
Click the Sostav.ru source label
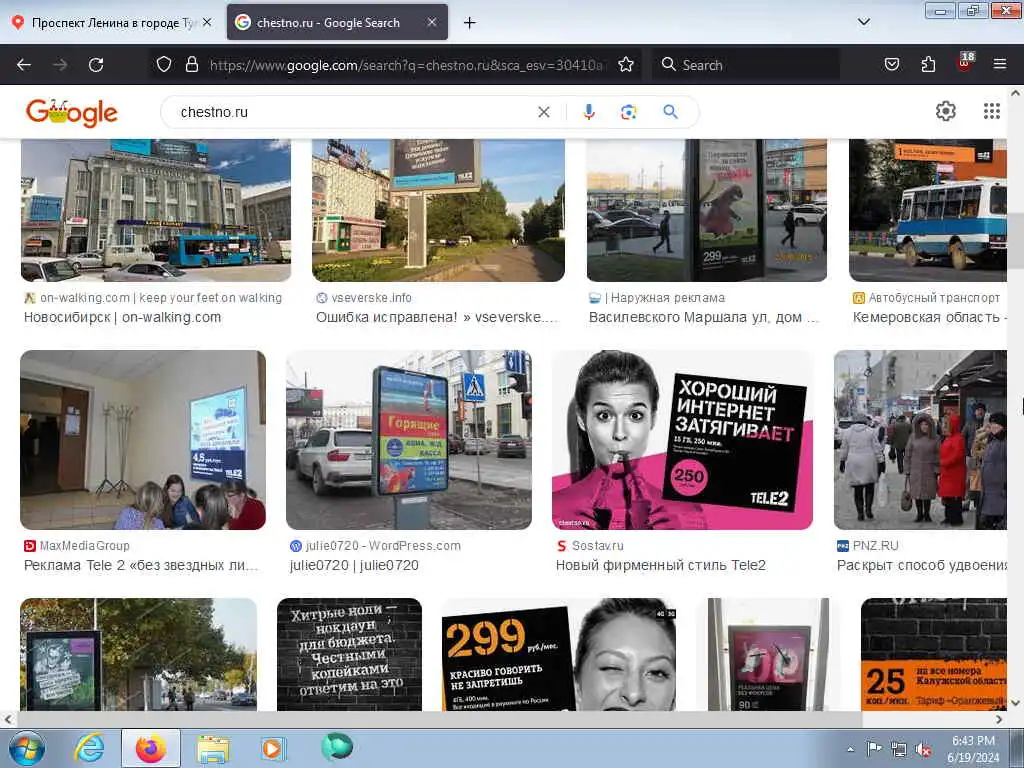[x=598, y=546]
